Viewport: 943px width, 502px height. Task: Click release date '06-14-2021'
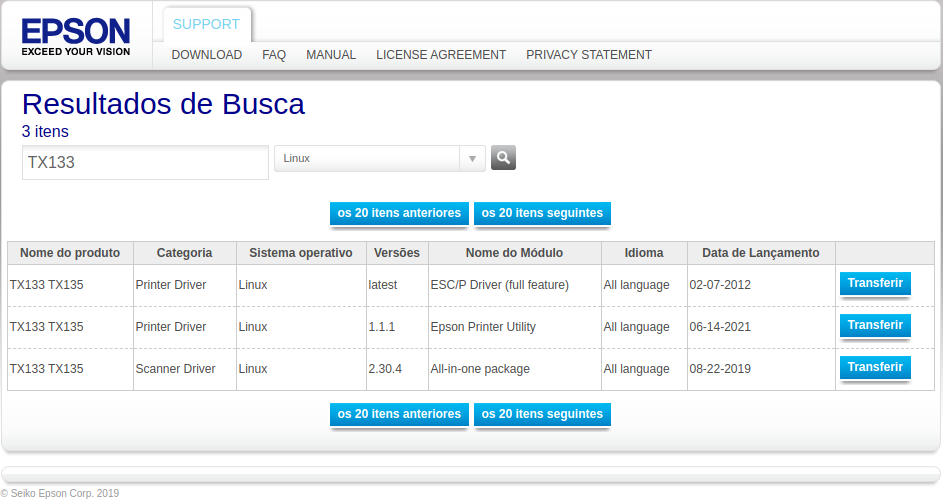point(720,327)
